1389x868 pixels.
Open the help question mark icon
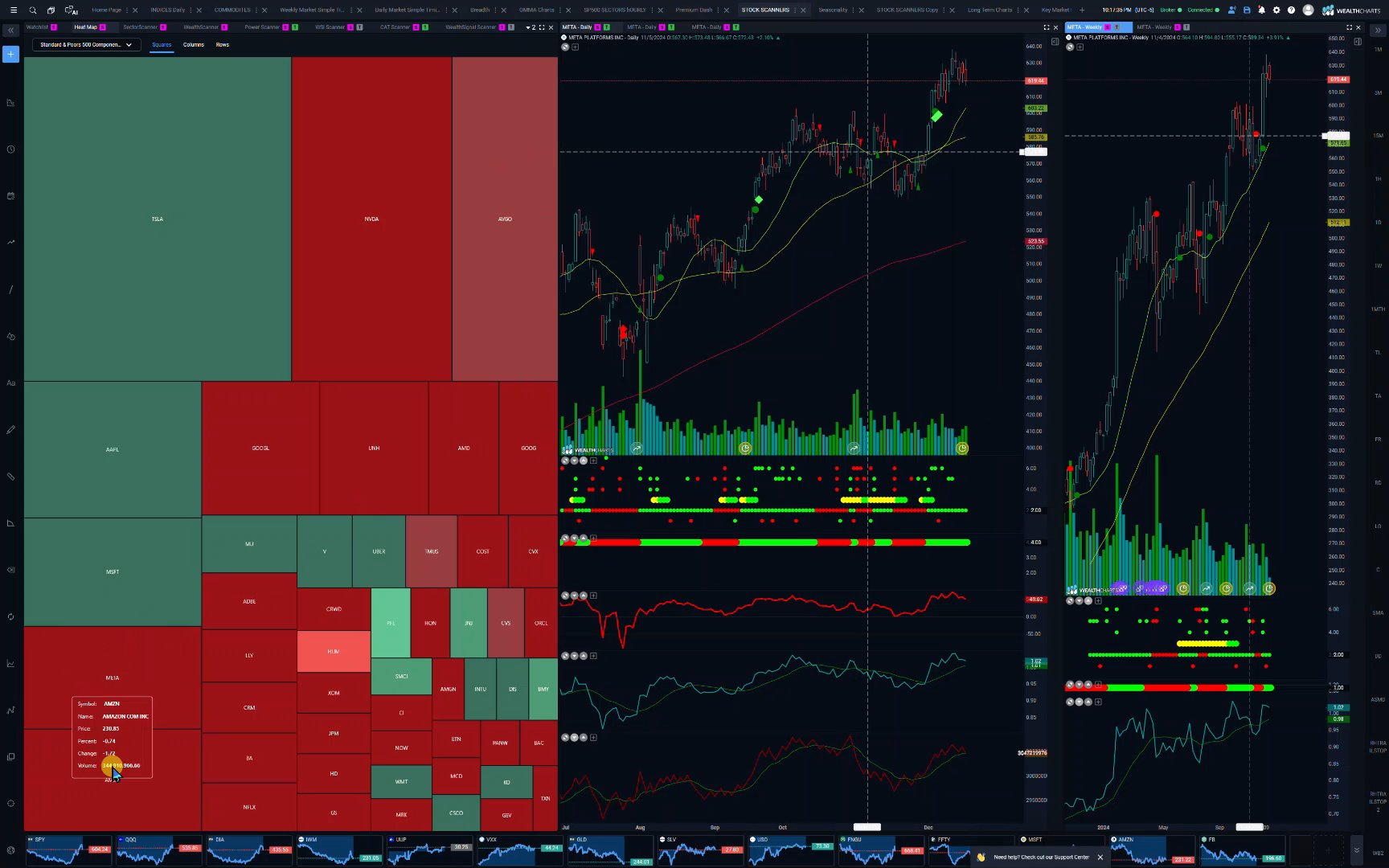tap(1291, 10)
